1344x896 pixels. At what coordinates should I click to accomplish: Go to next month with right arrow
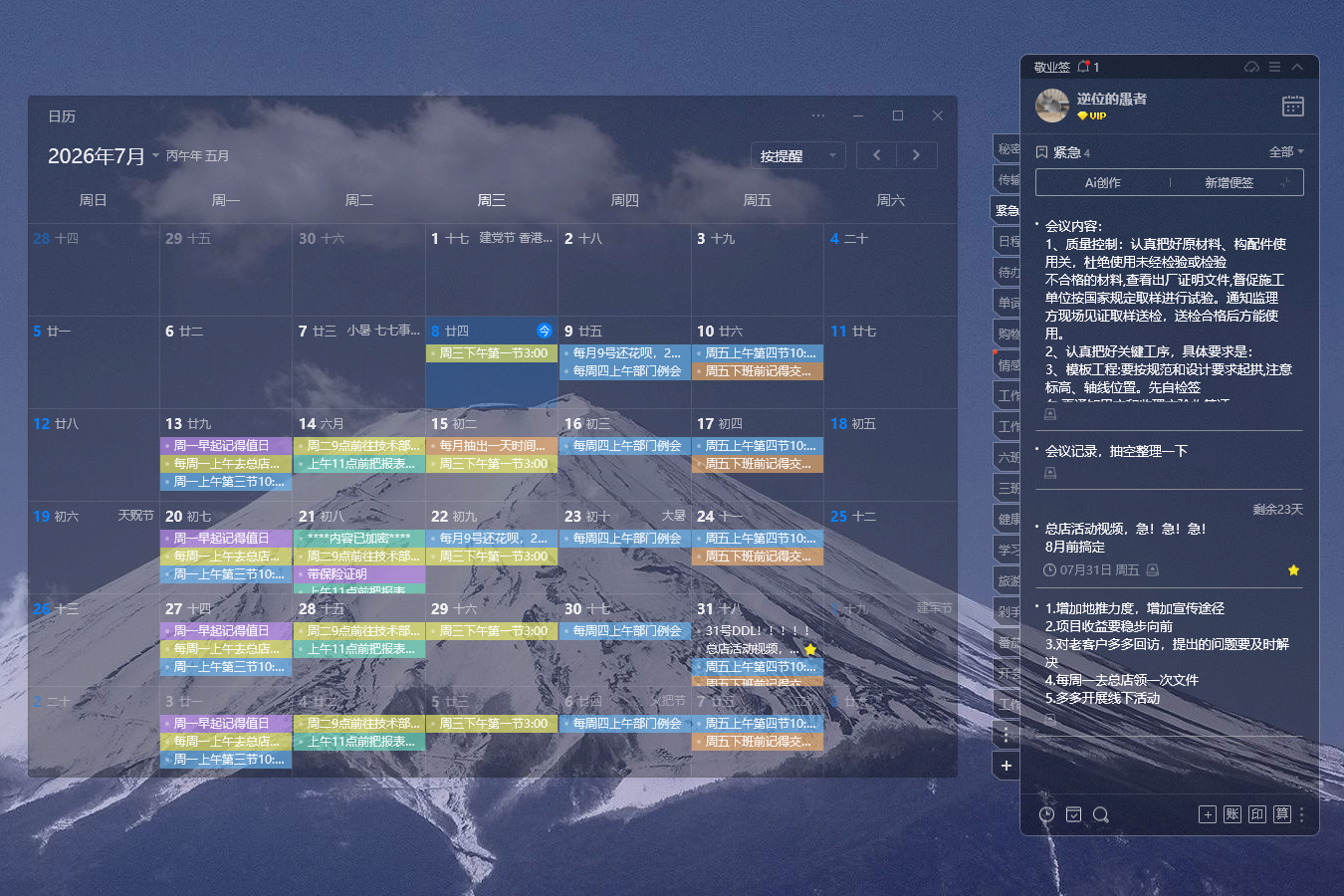[x=916, y=155]
